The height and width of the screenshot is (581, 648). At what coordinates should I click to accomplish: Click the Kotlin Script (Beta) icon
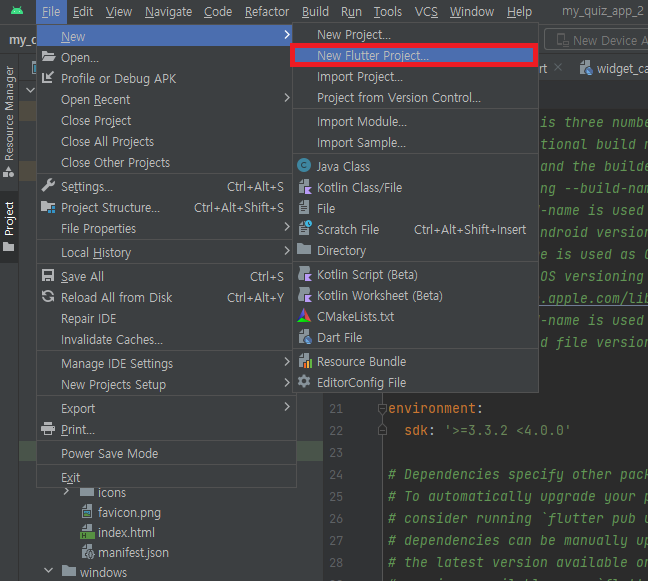click(x=305, y=274)
